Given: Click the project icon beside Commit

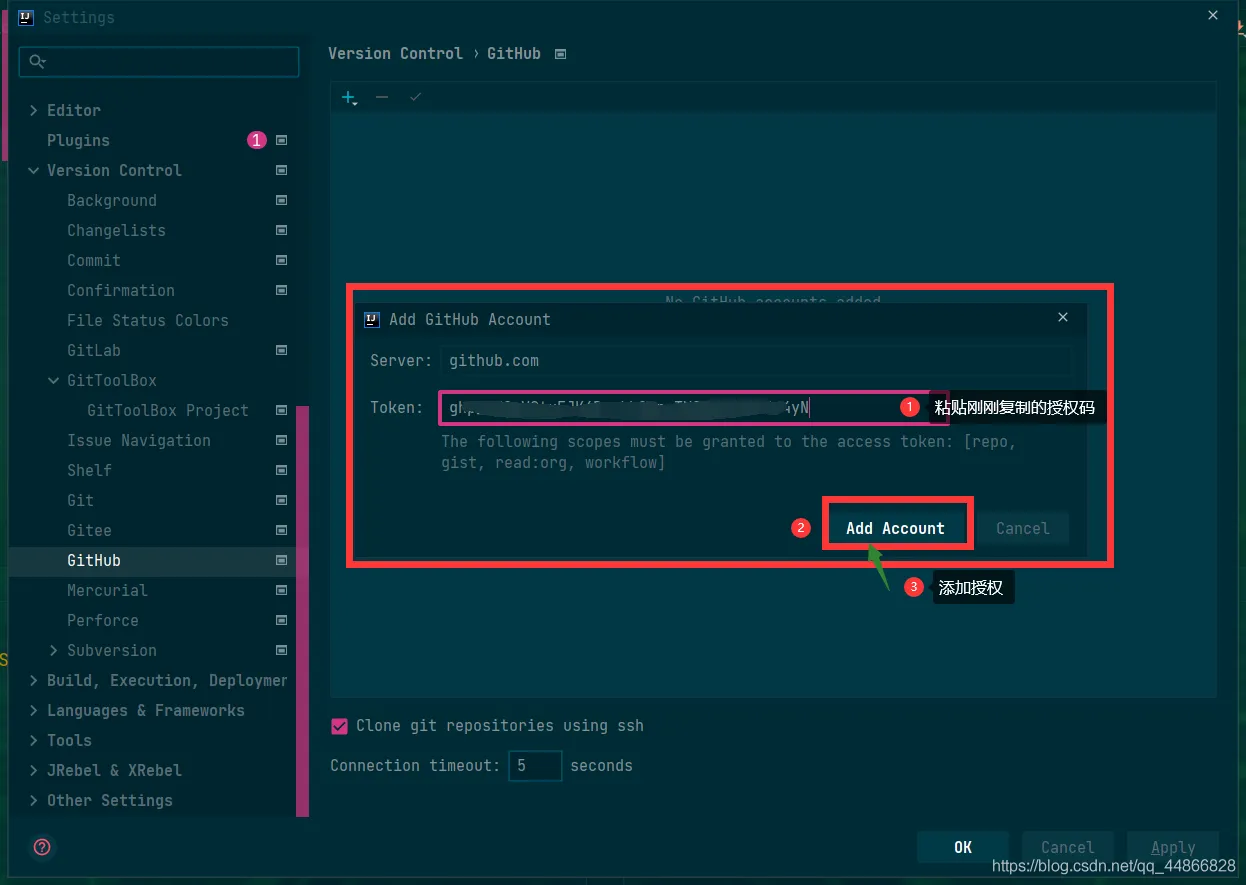Looking at the screenshot, I should pos(281,260).
